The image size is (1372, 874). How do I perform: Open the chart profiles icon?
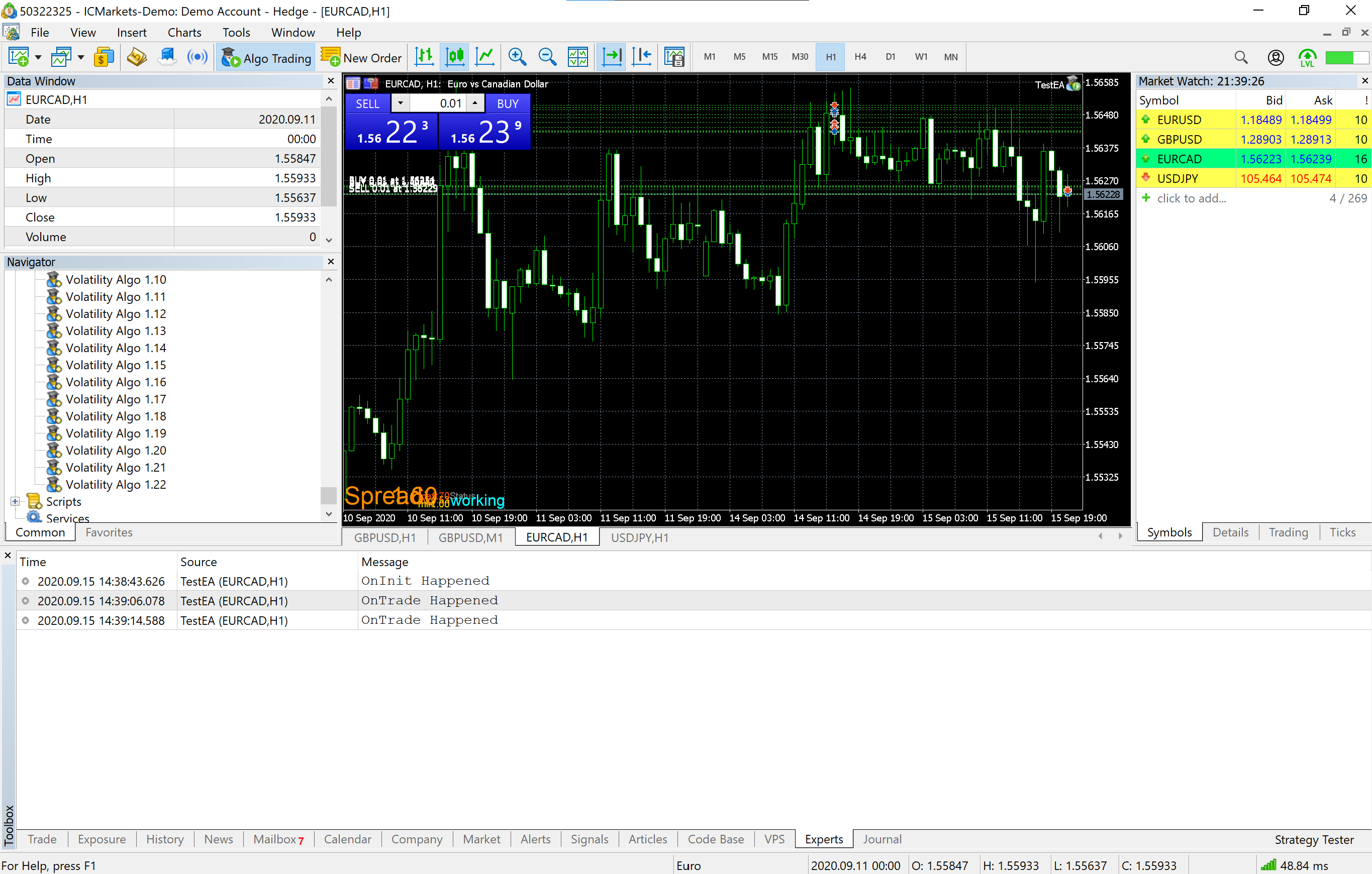61,57
